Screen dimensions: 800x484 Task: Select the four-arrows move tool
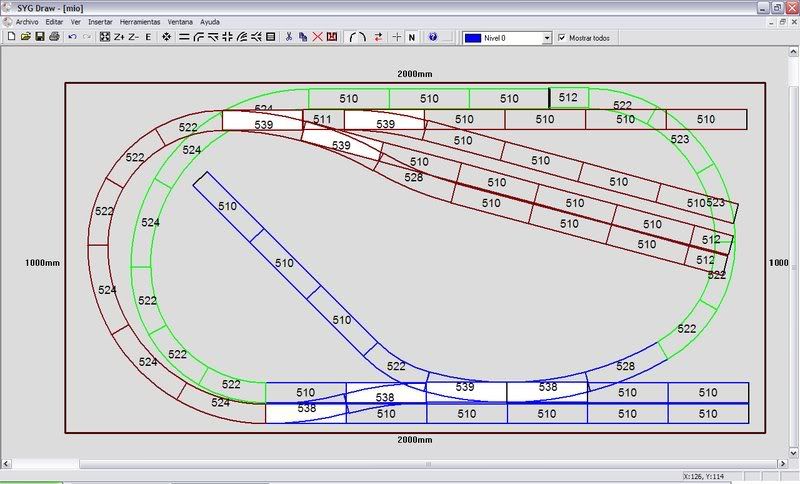coord(166,37)
